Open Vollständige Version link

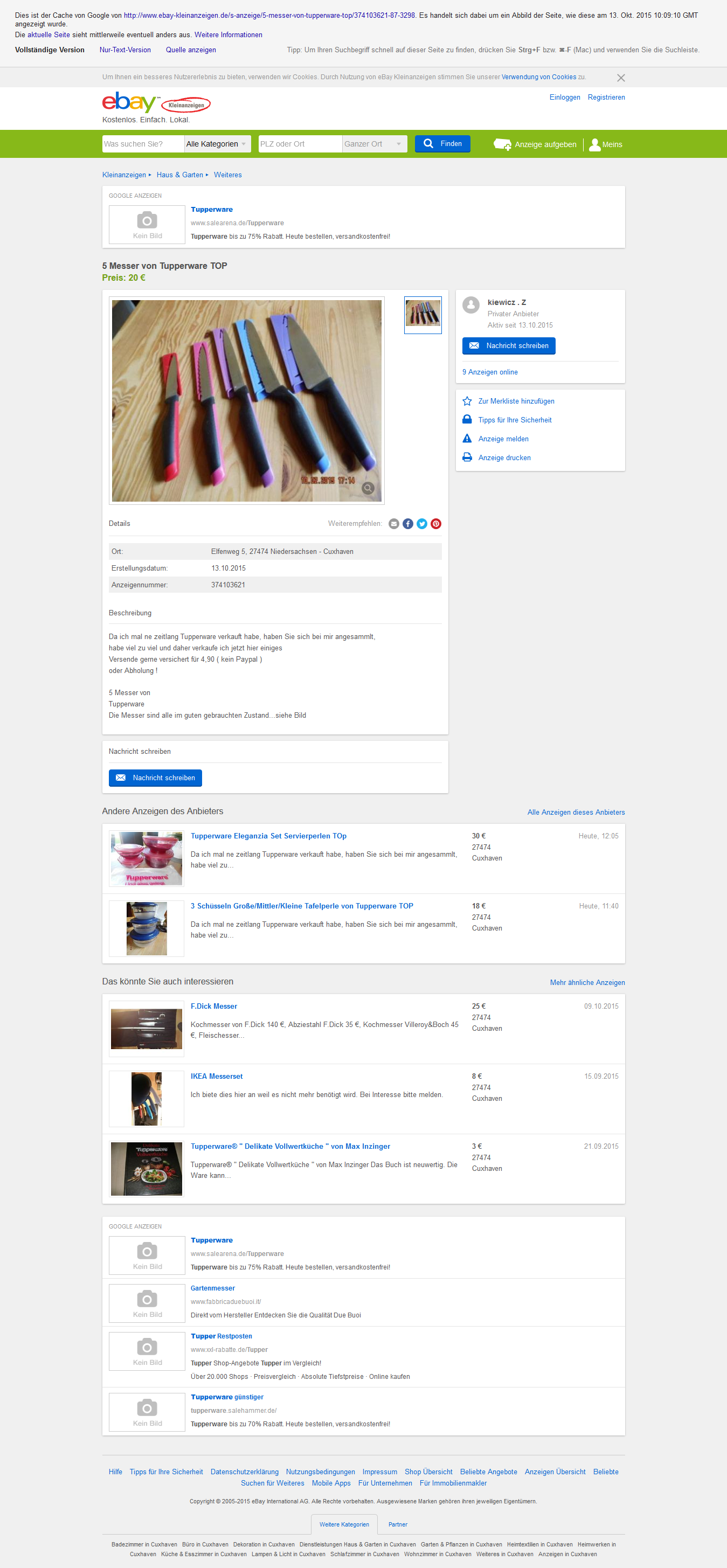coord(50,50)
